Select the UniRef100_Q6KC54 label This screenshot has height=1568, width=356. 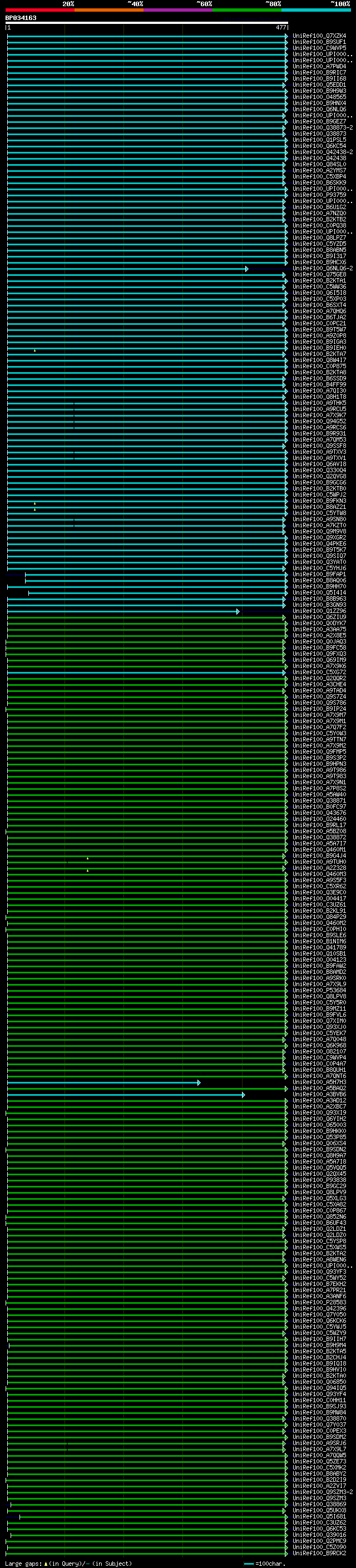pyautogui.click(x=319, y=146)
